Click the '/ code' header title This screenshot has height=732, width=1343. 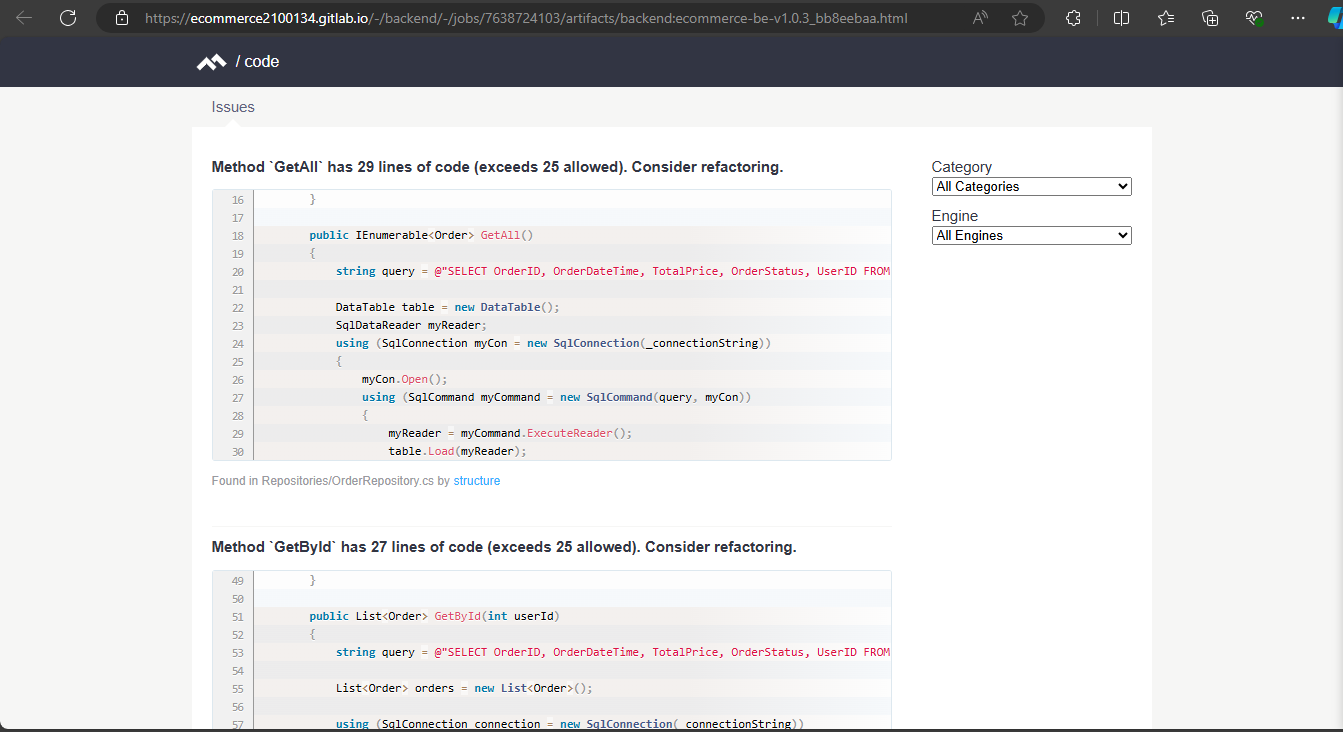pyautogui.click(x=257, y=62)
